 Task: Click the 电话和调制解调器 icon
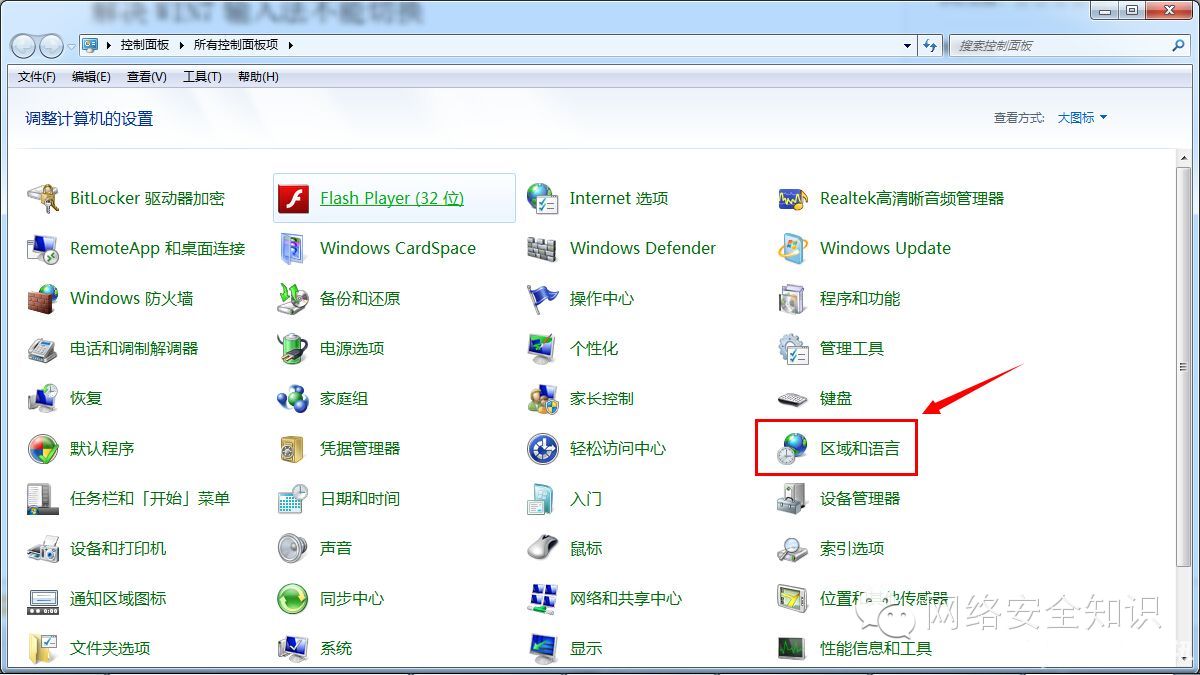(x=43, y=348)
